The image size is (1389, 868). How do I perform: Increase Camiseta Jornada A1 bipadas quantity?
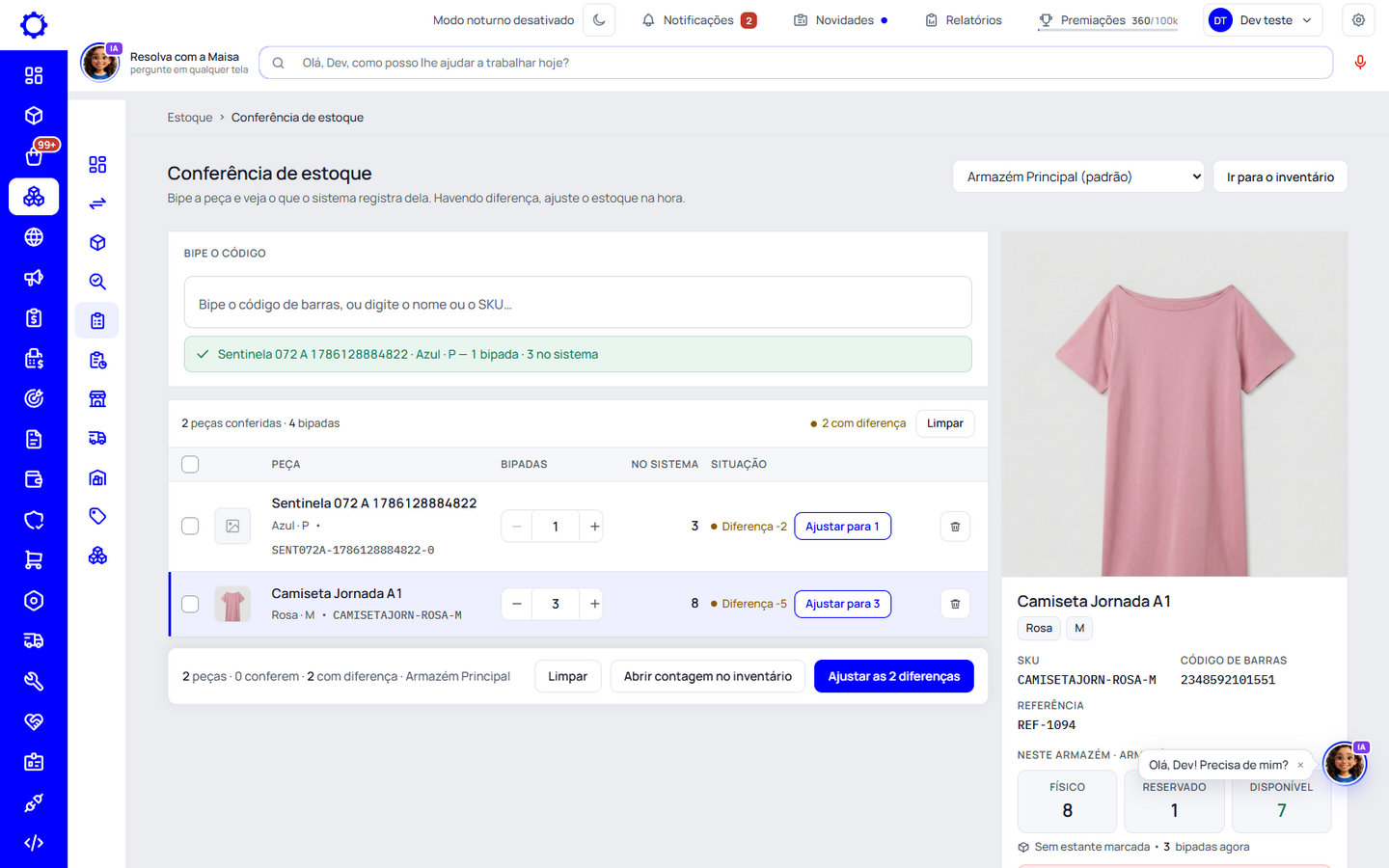594,604
